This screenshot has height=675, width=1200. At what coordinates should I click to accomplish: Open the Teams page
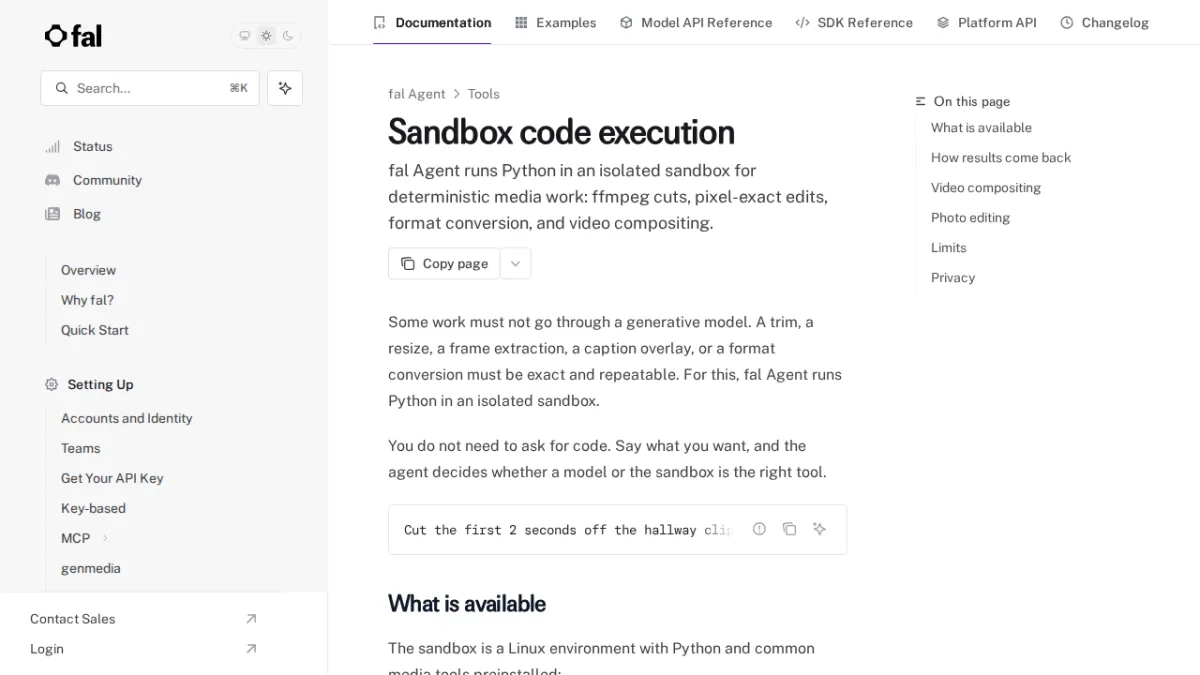click(x=80, y=448)
